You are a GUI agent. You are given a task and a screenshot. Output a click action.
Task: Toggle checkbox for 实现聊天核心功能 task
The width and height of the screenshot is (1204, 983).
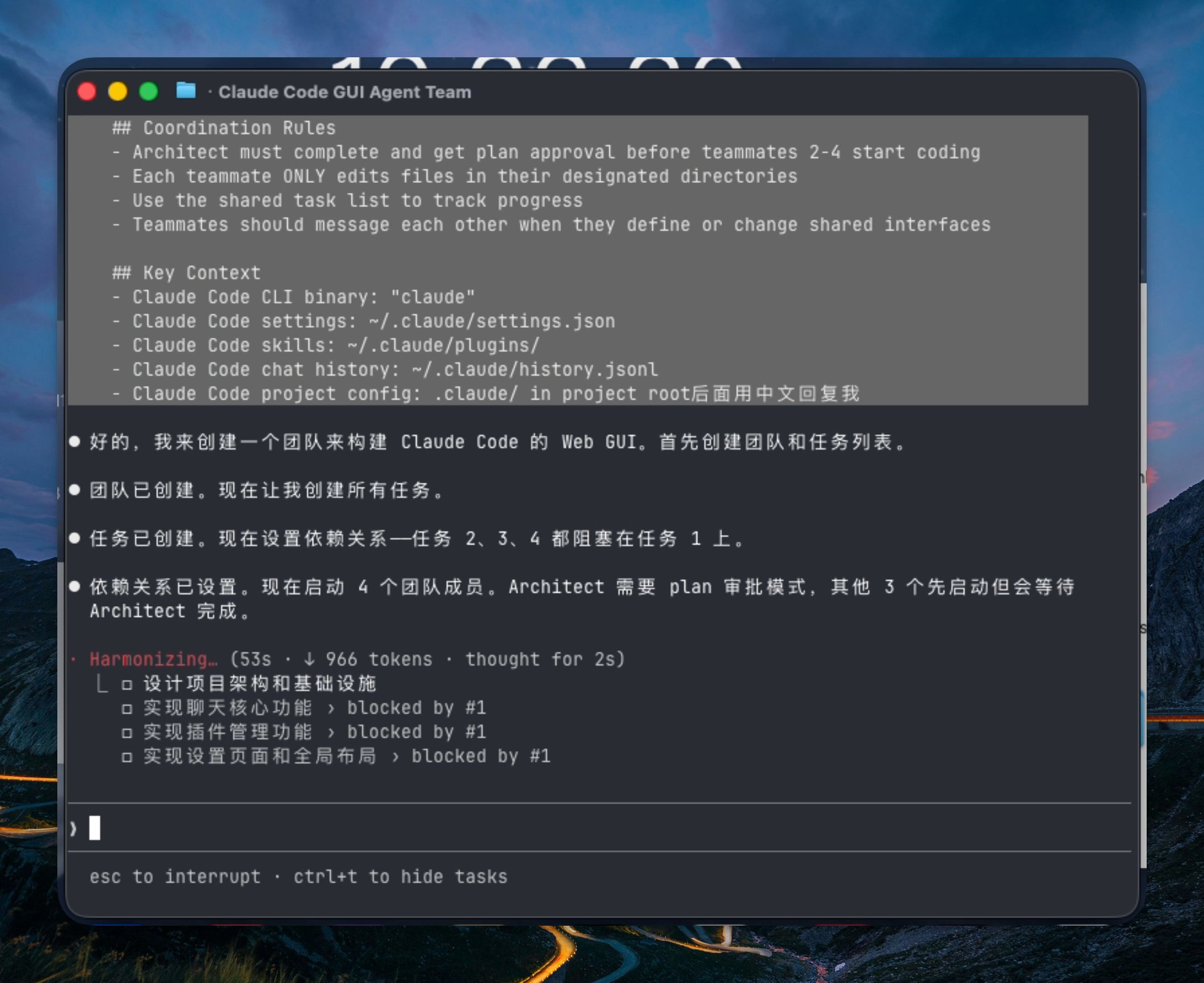[127, 709]
